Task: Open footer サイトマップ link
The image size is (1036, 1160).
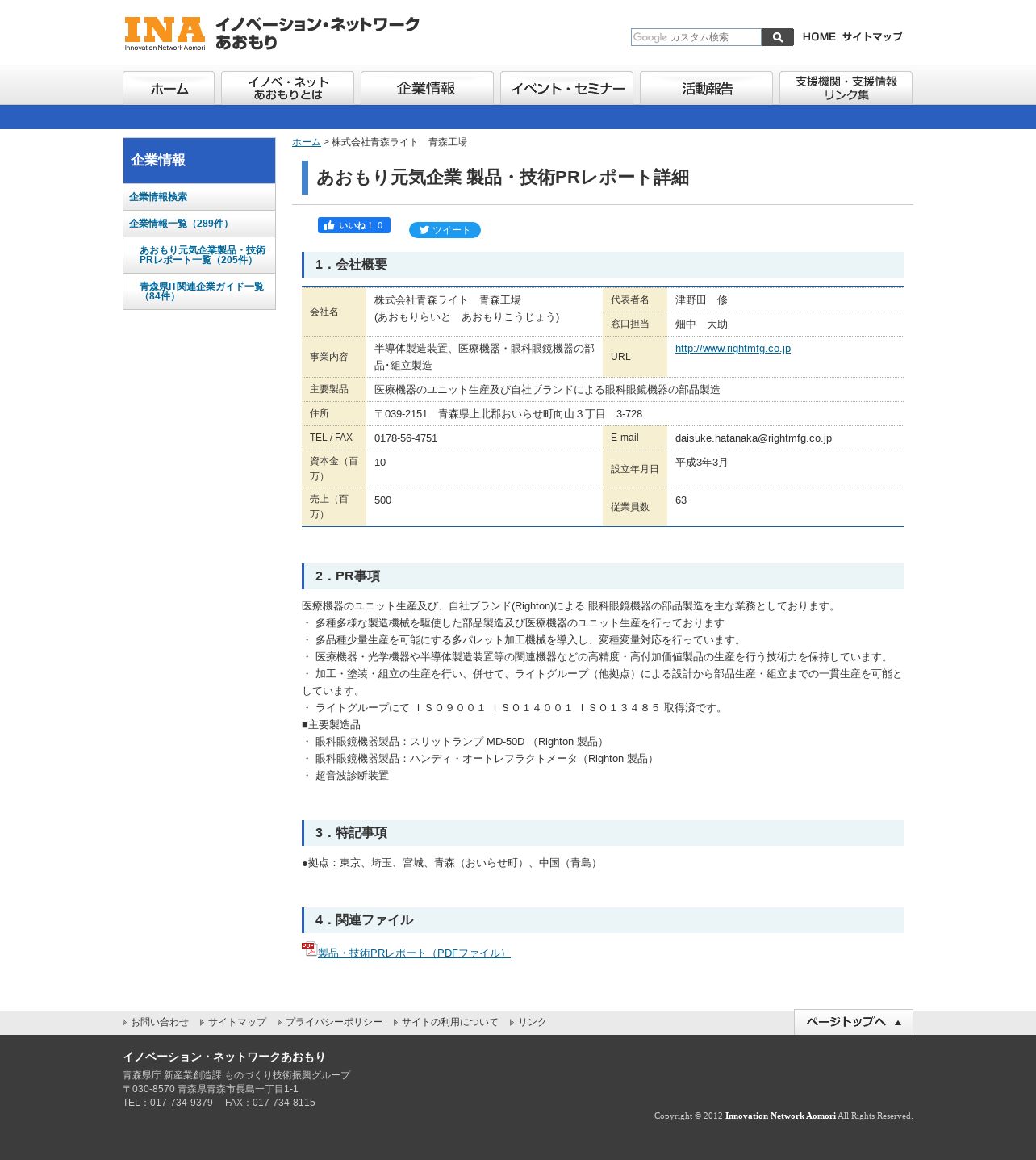Action: coord(236,1022)
